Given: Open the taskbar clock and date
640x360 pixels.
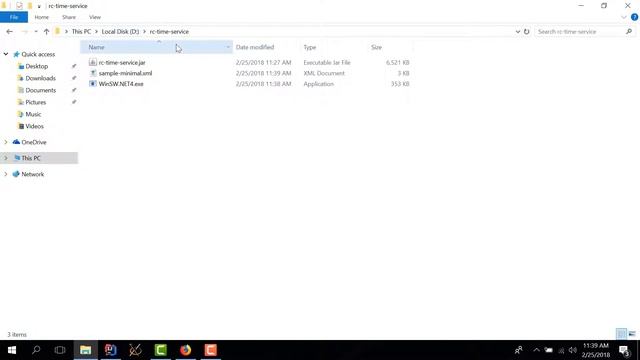Looking at the screenshot, I should (x=596, y=350).
